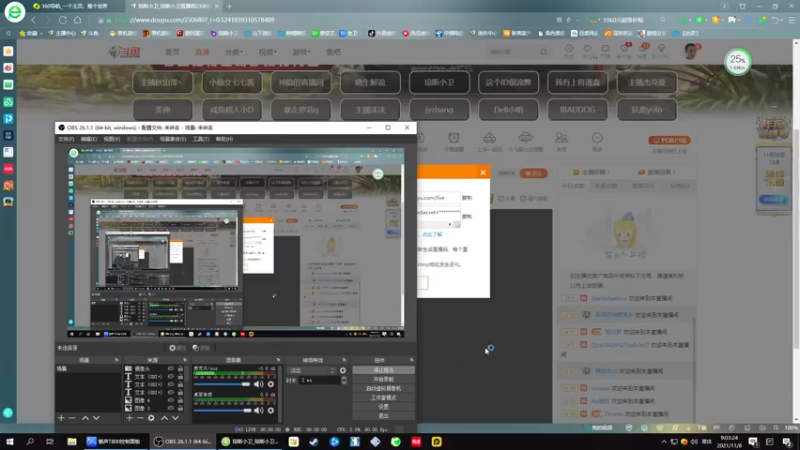The height and width of the screenshot is (450, 800).
Task: Toggle visibility eye for 图像 3 source
Action: (171, 408)
